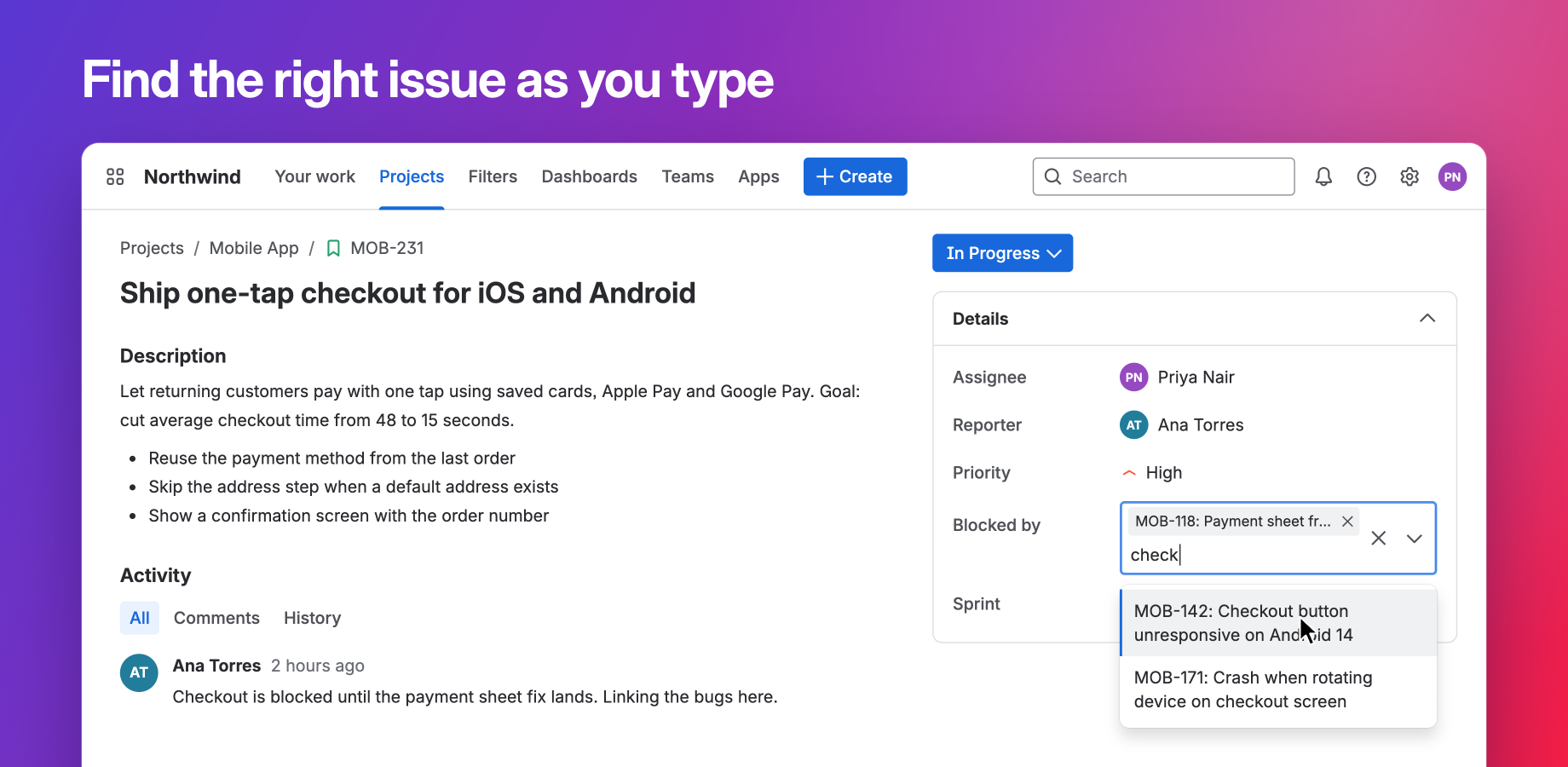1568x767 pixels.
Task: Go to the Projects breadcrumb link
Action: tap(152, 248)
